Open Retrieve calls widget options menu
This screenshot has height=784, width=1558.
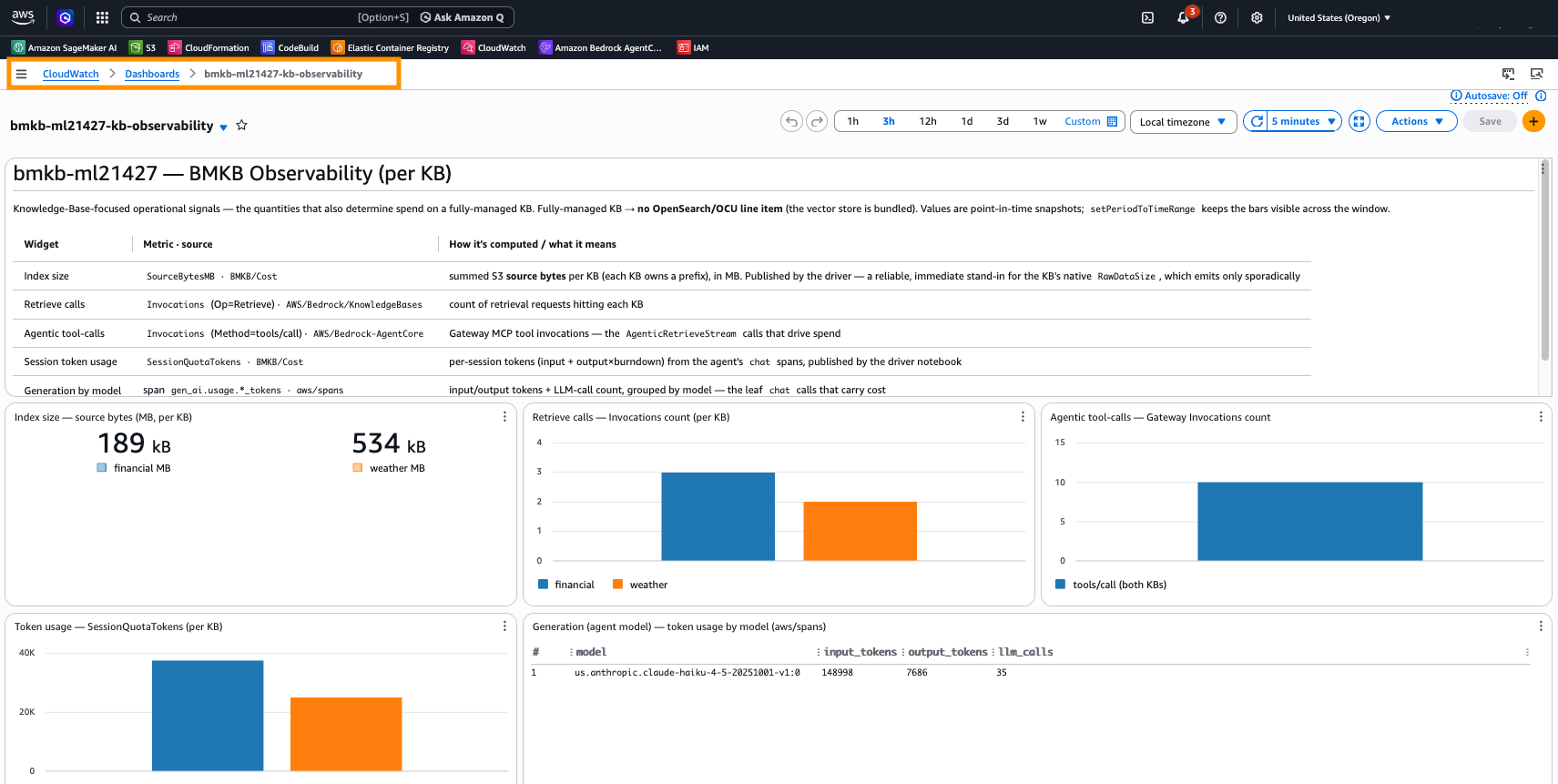coord(1023,417)
